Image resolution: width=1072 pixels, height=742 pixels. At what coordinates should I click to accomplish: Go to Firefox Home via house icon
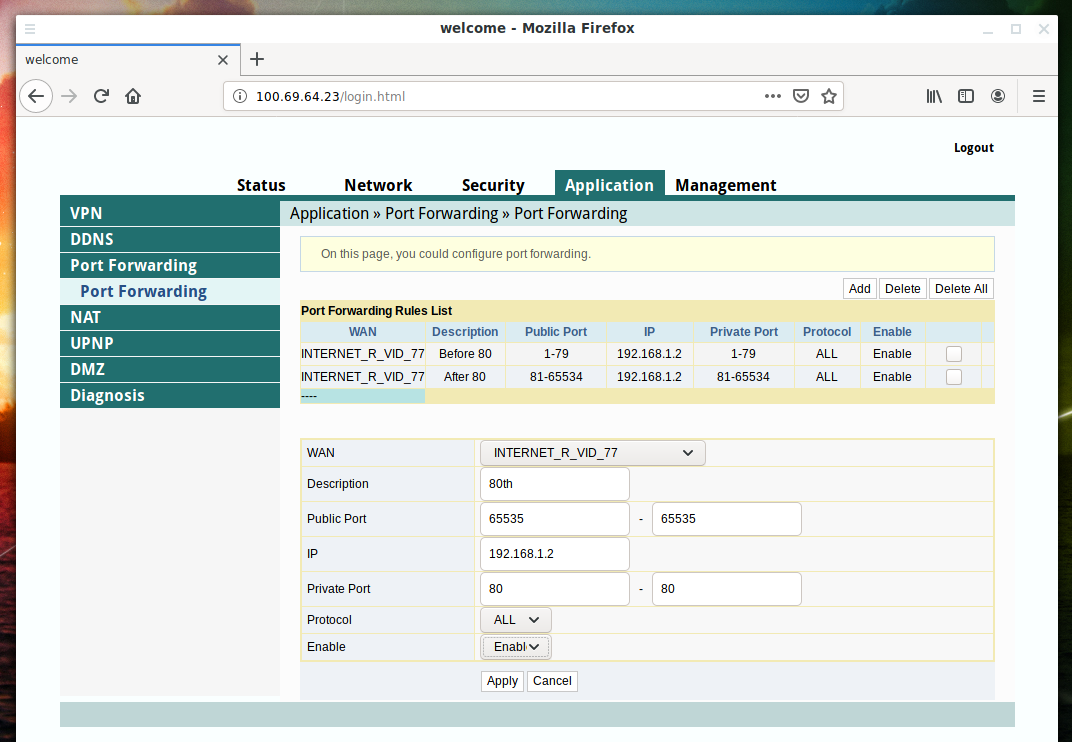pos(133,96)
